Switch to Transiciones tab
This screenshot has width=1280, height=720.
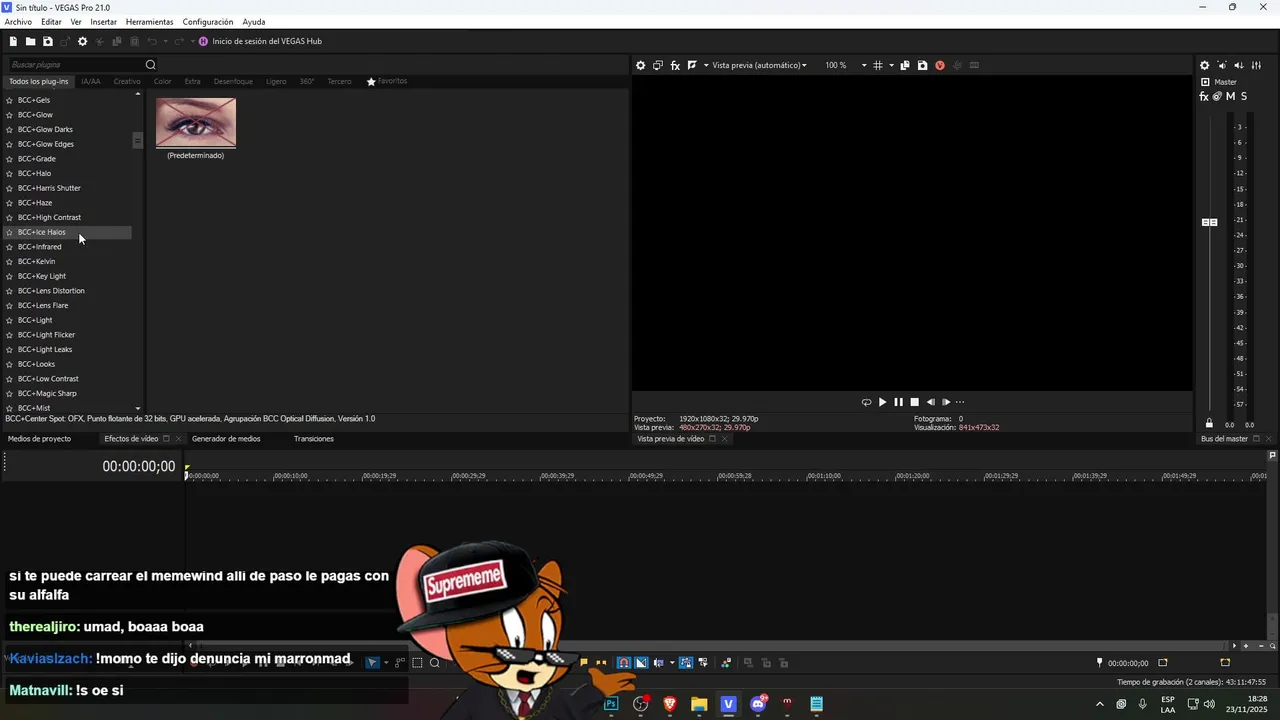pos(314,439)
